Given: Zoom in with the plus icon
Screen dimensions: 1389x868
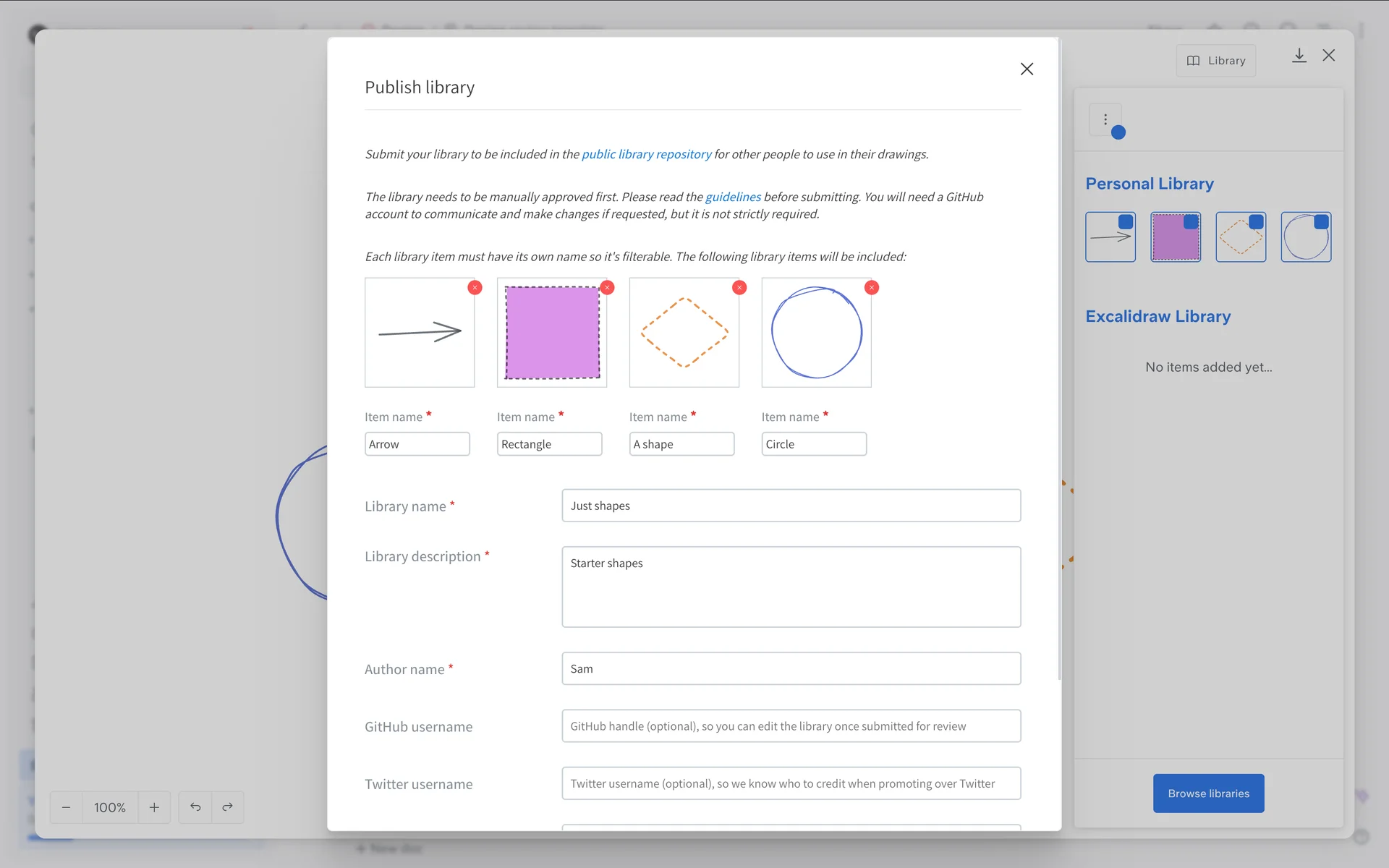Looking at the screenshot, I should click(154, 807).
